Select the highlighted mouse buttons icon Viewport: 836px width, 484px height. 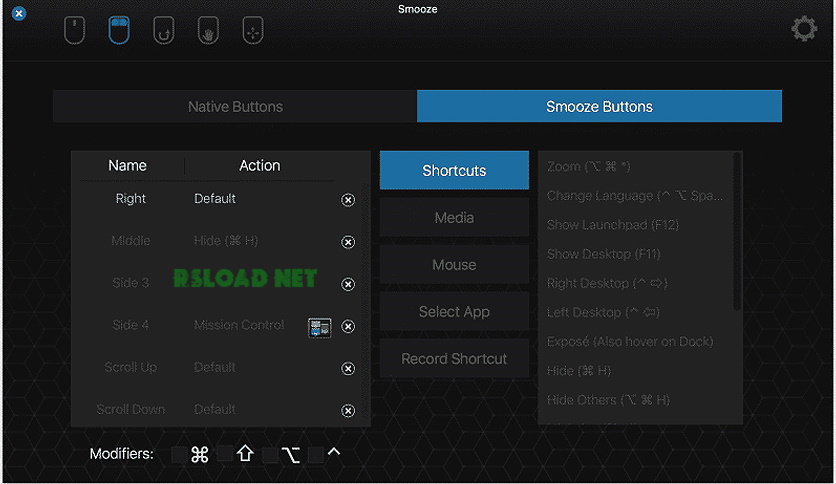pyautogui.click(x=119, y=30)
